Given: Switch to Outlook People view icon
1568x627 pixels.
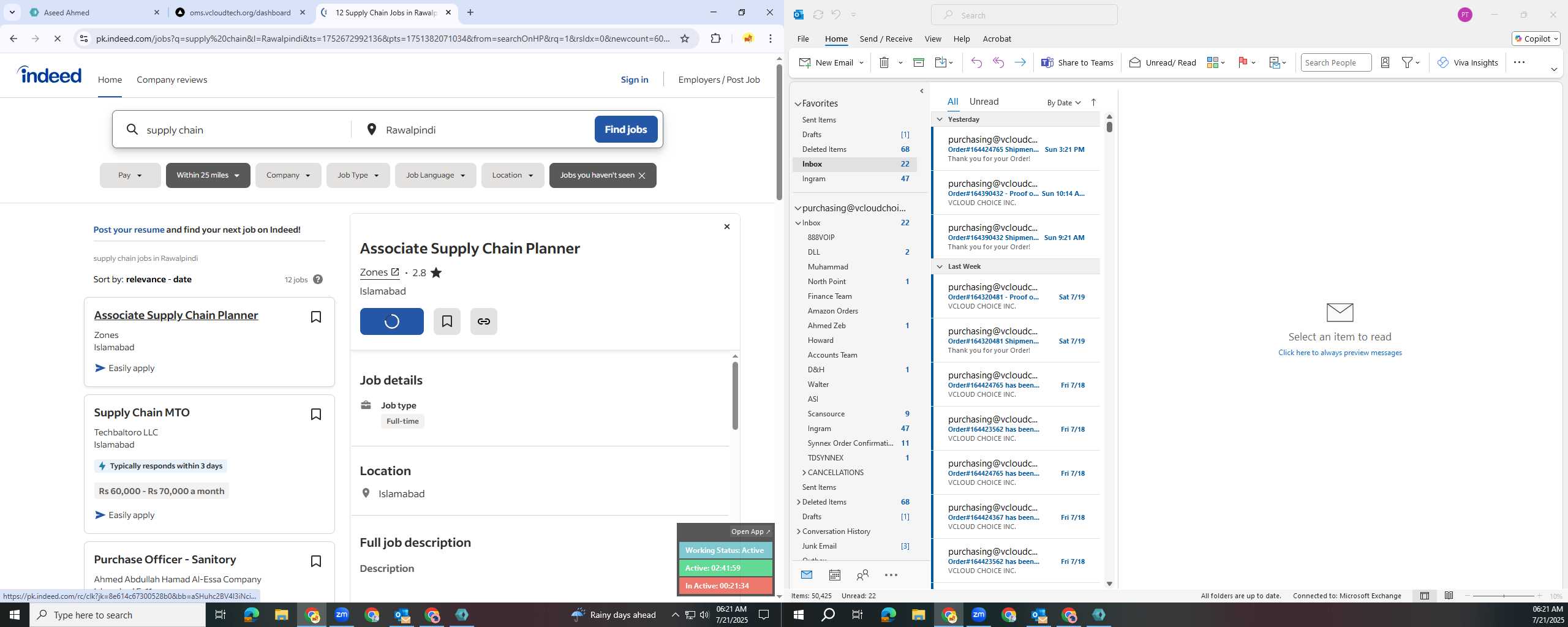Looking at the screenshot, I should point(862,575).
